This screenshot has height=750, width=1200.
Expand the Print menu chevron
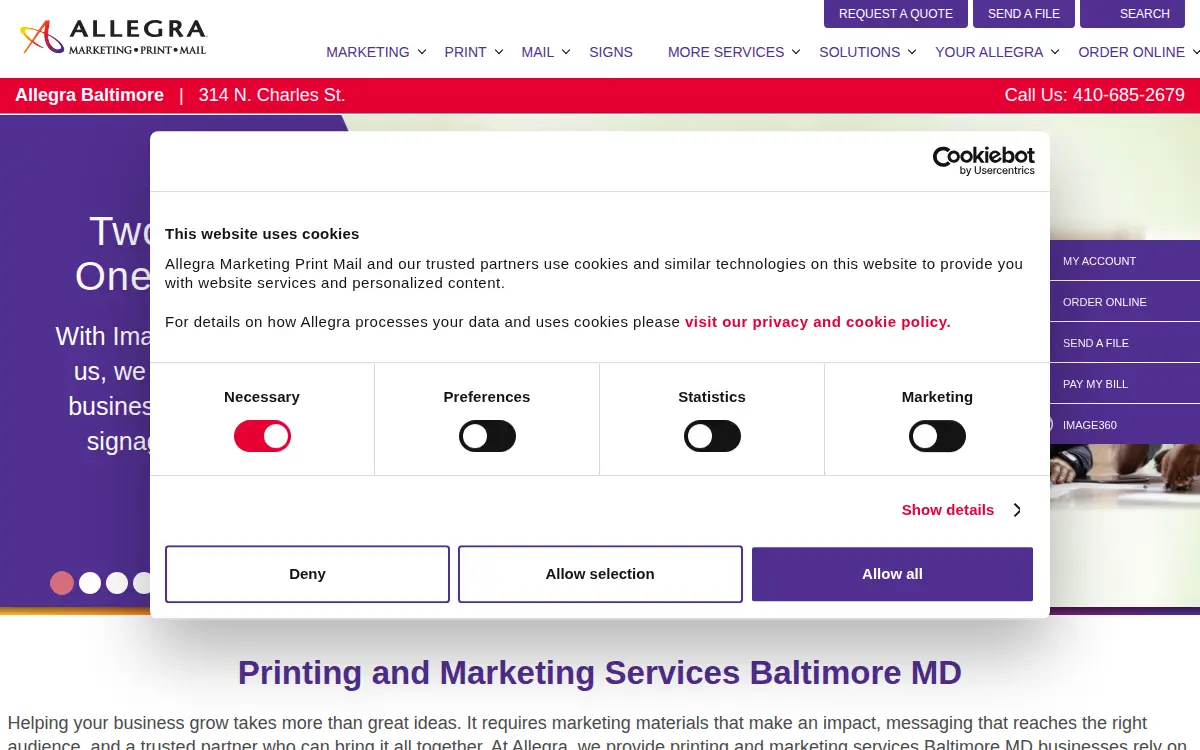click(x=499, y=52)
